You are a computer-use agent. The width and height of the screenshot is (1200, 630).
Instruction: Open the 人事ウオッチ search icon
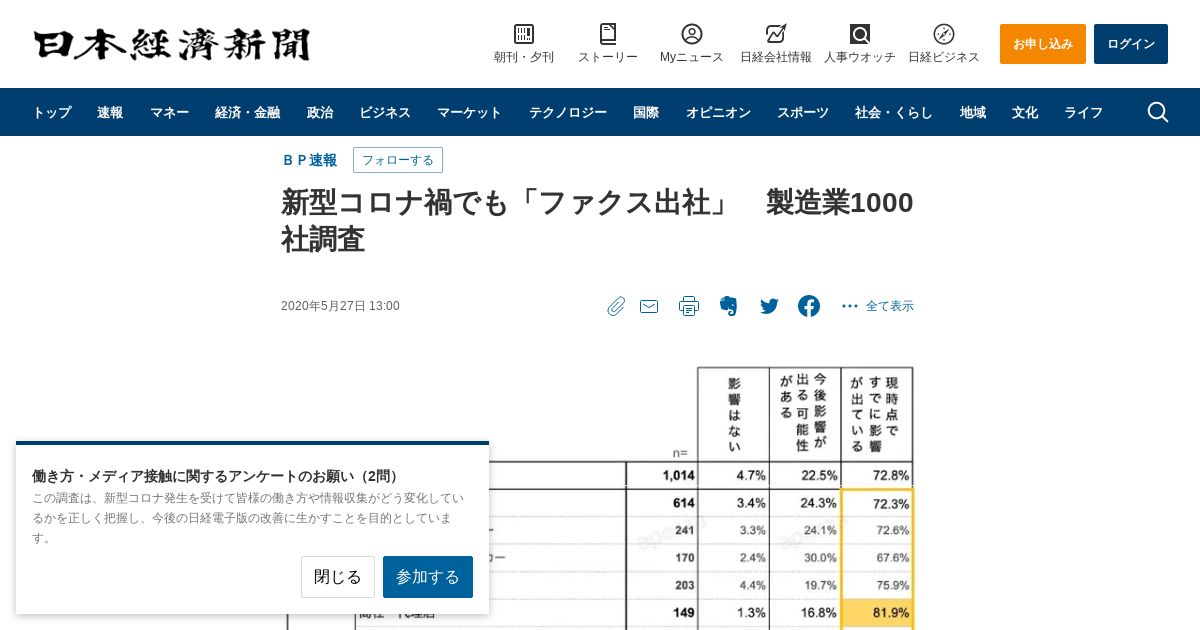(860, 34)
